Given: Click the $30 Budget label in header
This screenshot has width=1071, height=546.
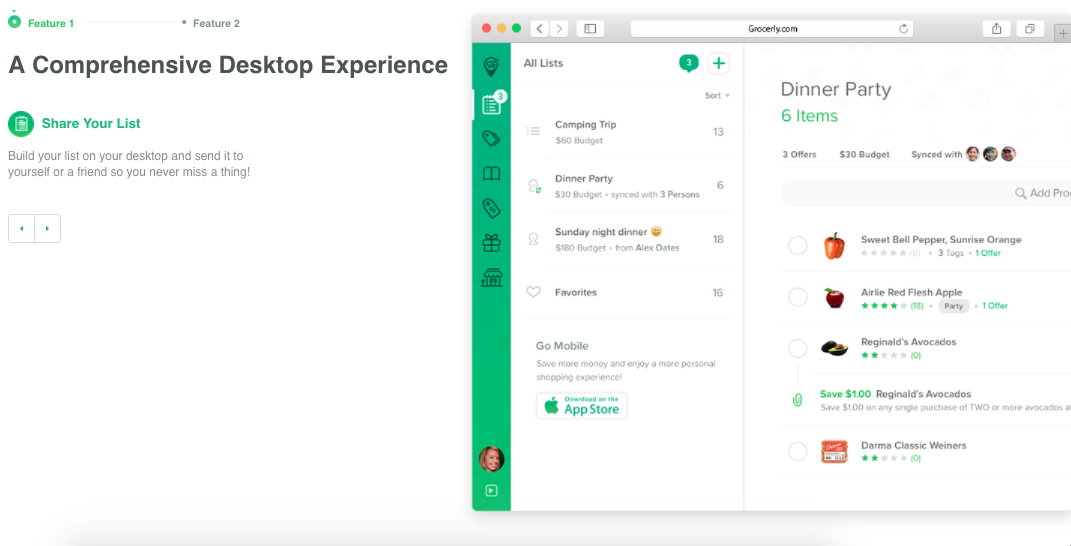Looking at the screenshot, I should click(864, 154).
